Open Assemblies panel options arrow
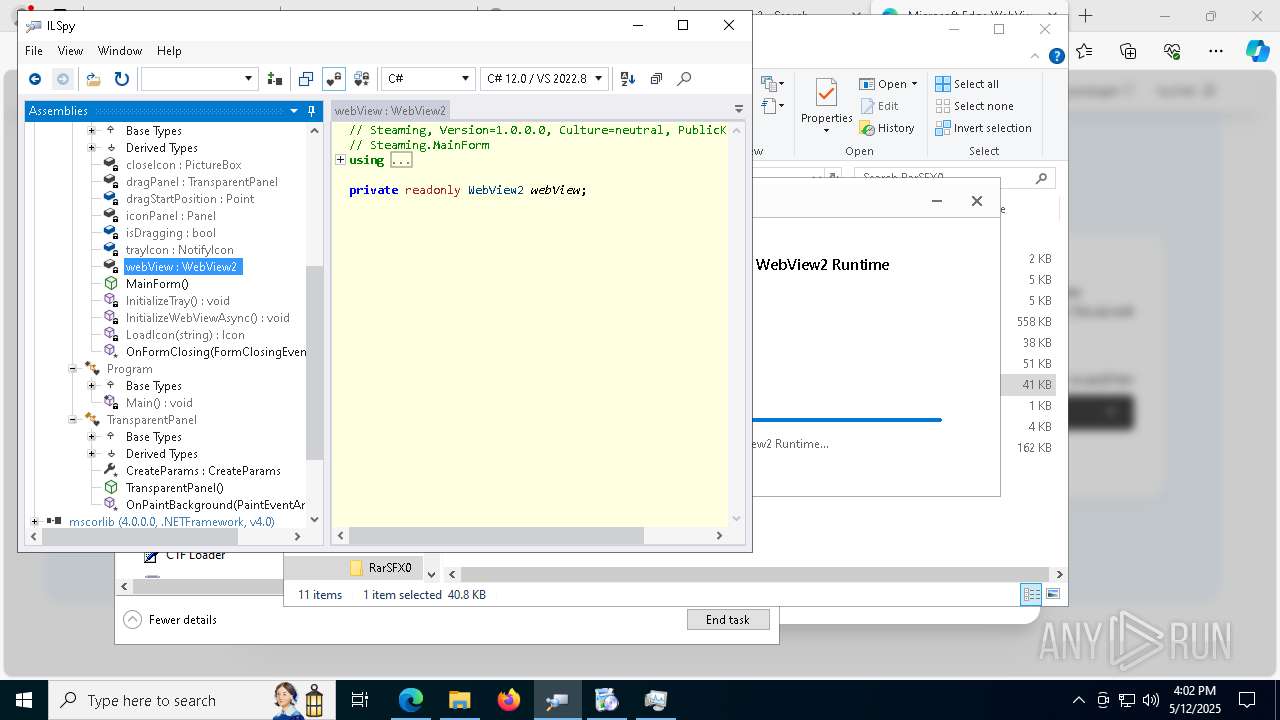Screen dimensions: 1280x720 coord(294,111)
